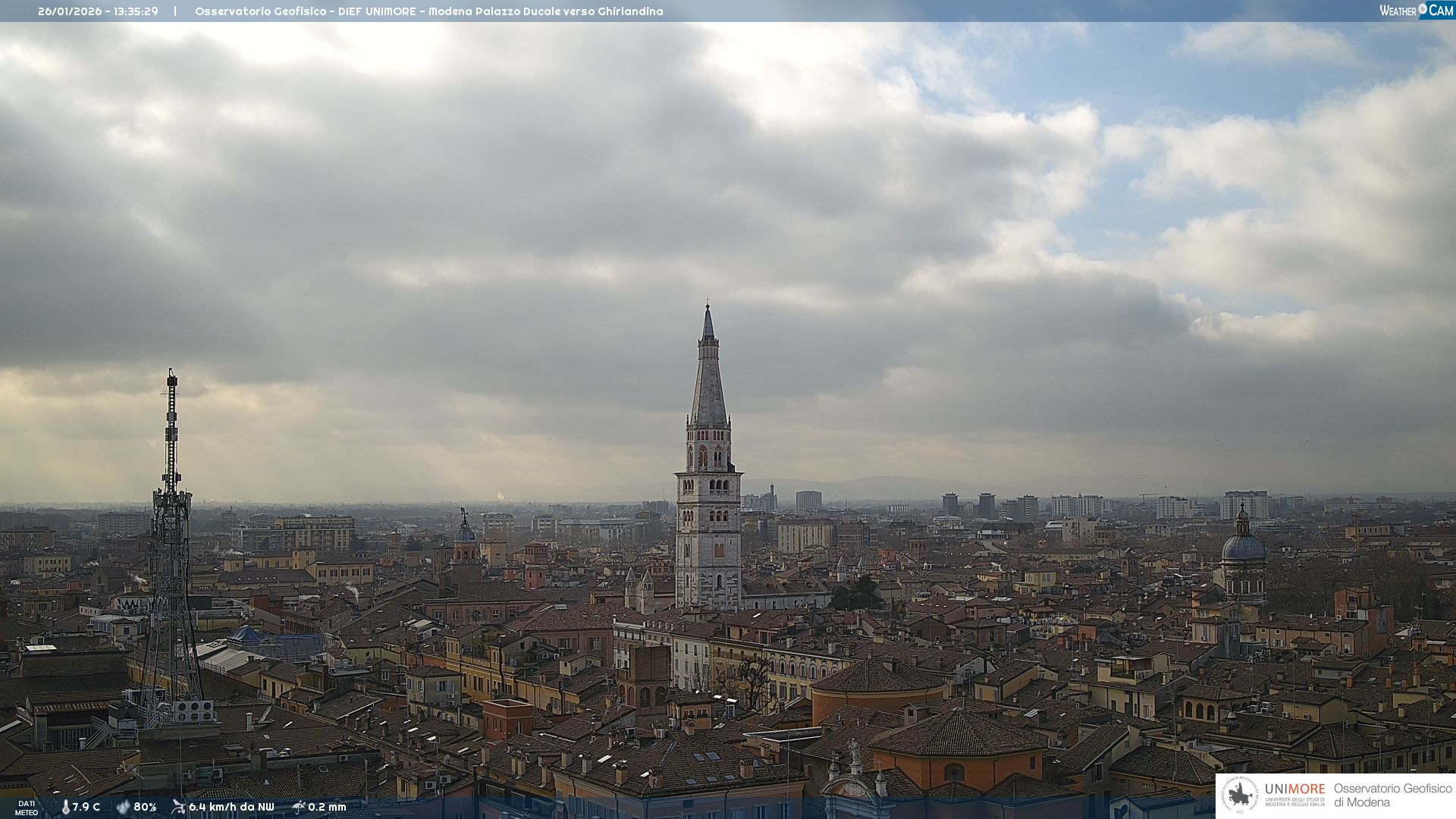The width and height of the screenshot is (1456, 819).
Task: Click the thermometer temperature icon
Action: click(66, 807)
